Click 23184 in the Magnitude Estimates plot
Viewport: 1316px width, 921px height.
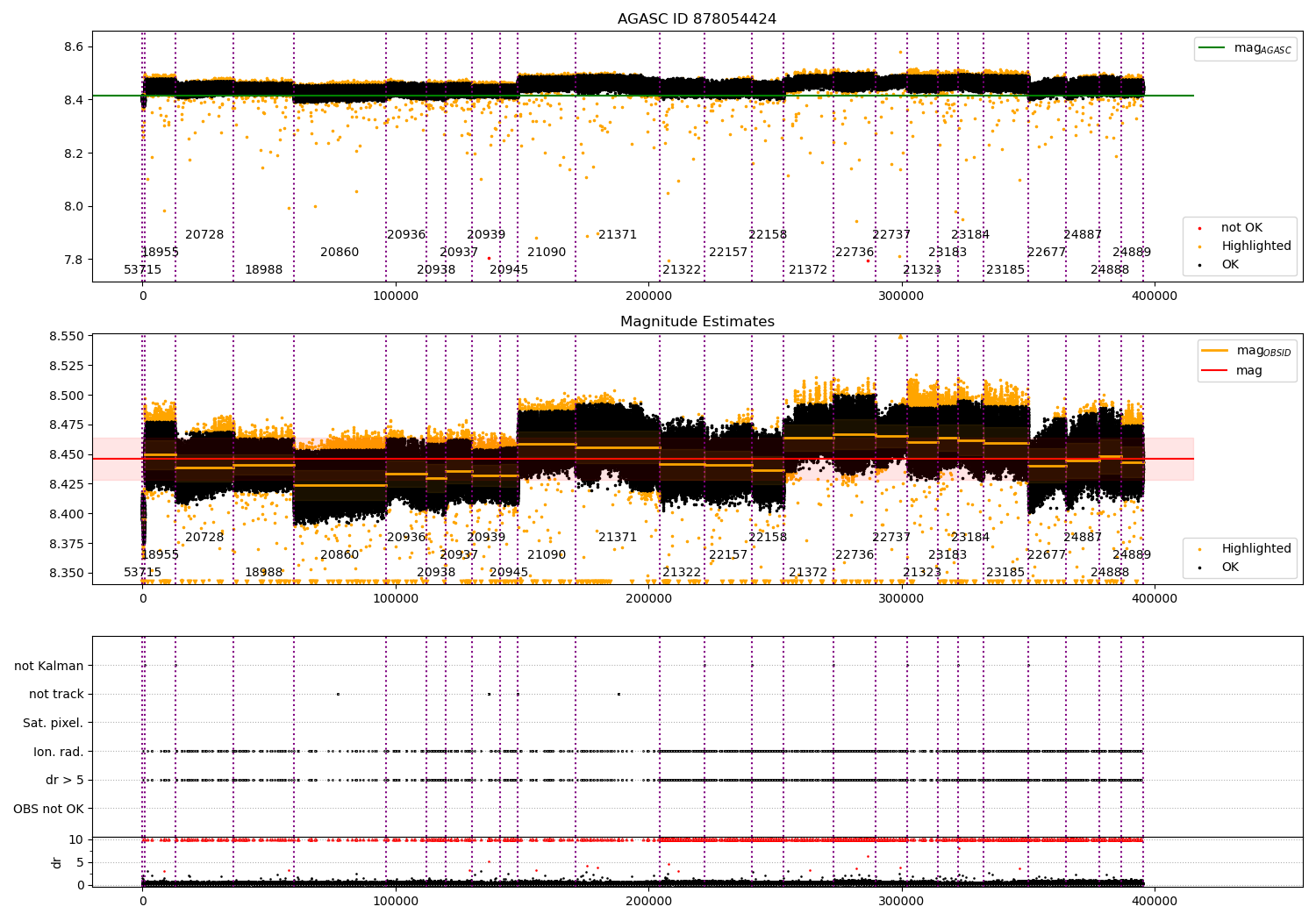970,537
